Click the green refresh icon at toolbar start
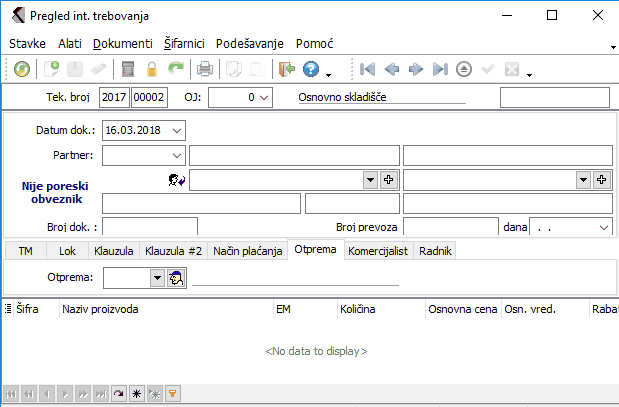 tap(22, 69)
